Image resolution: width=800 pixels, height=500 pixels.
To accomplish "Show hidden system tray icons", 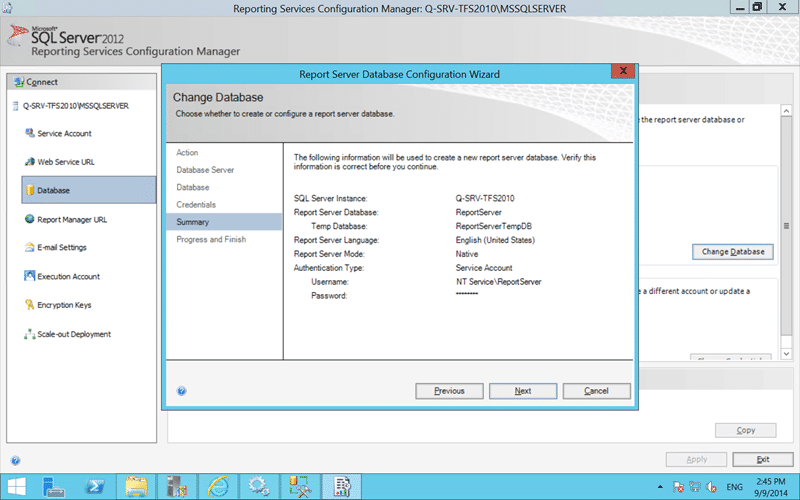I will pos(660,487).
